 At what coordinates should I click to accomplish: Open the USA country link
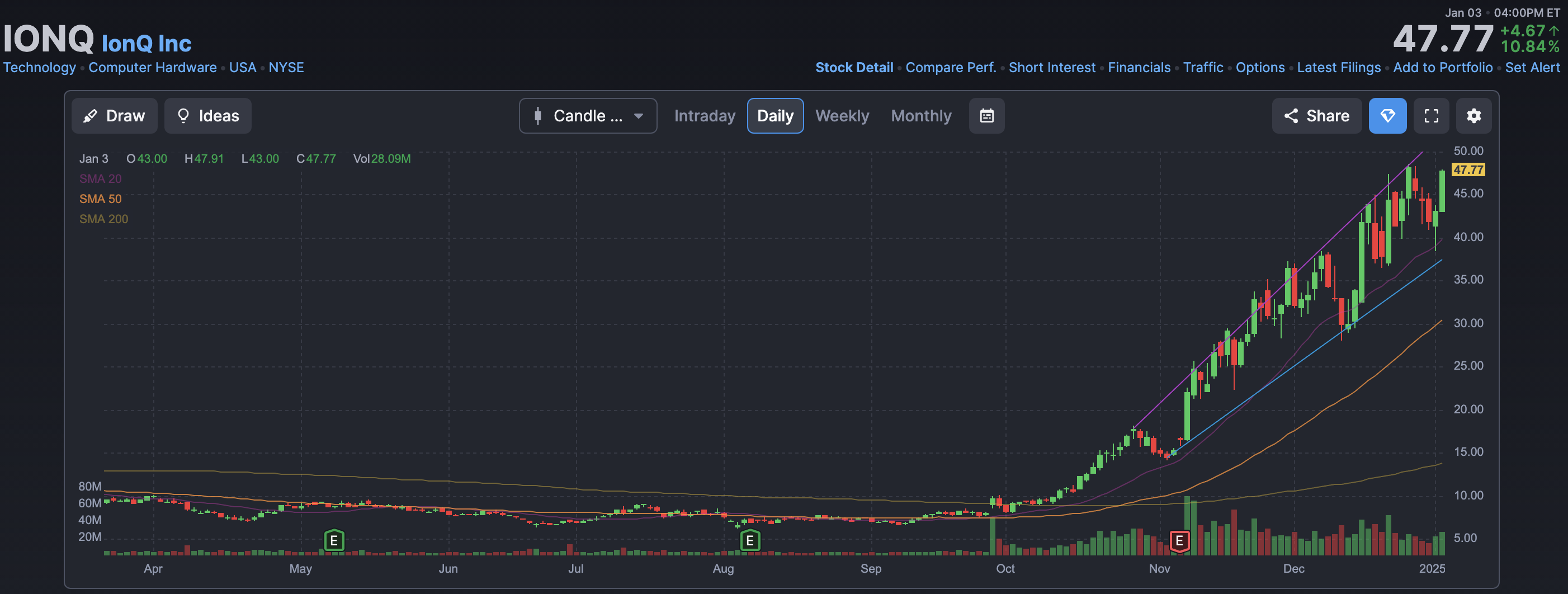(x=242, y=68)
